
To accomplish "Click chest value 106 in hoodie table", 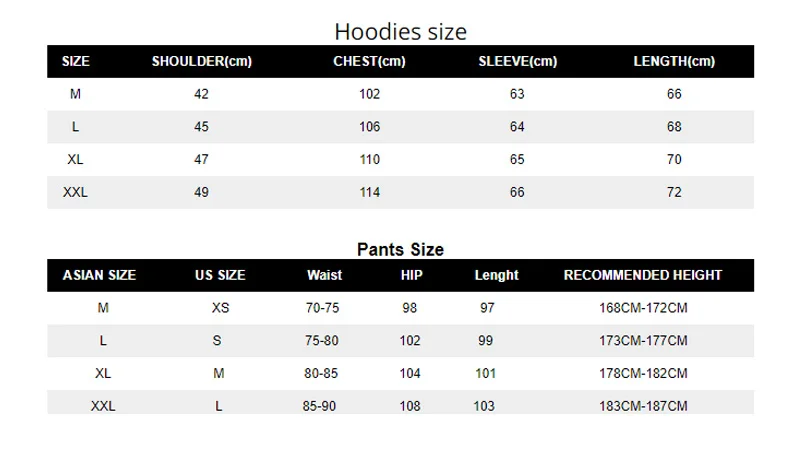I will pos(369,127).
